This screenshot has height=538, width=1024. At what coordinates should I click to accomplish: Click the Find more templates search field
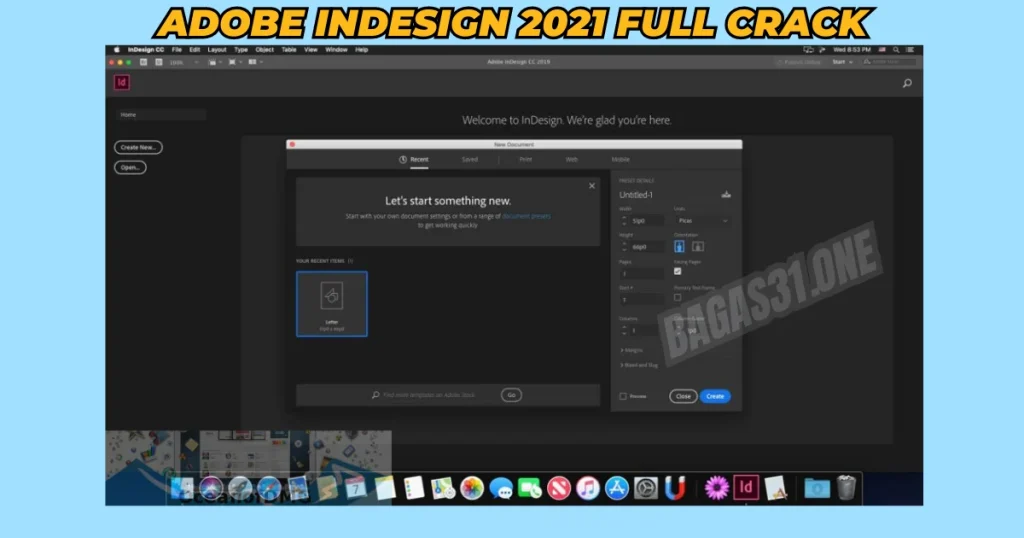tap(429, 395)
